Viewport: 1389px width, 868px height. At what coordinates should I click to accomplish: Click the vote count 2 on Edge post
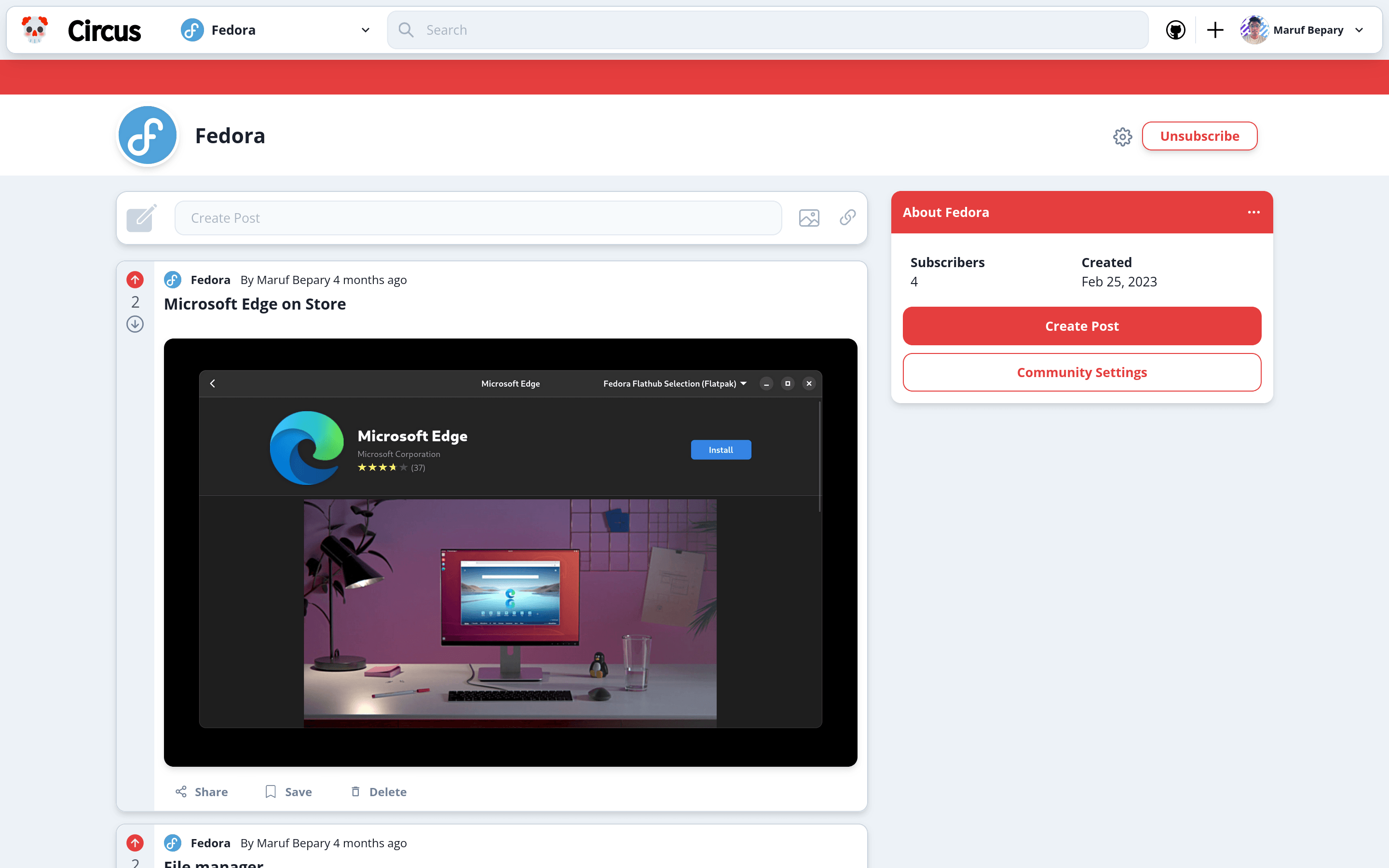tap(135, 302)
